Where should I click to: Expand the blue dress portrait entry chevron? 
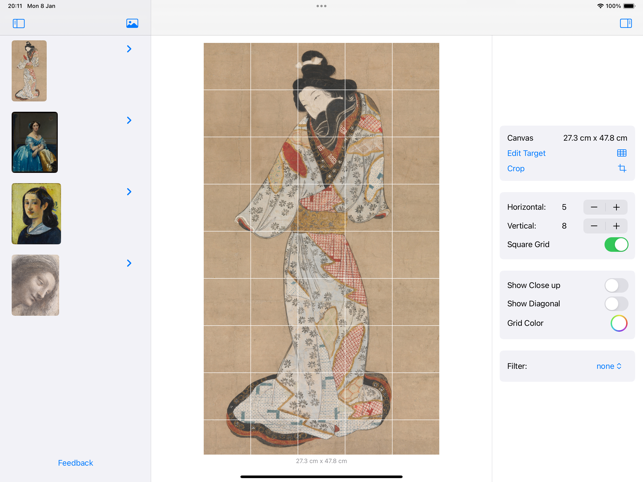click(x=129, y=120)
